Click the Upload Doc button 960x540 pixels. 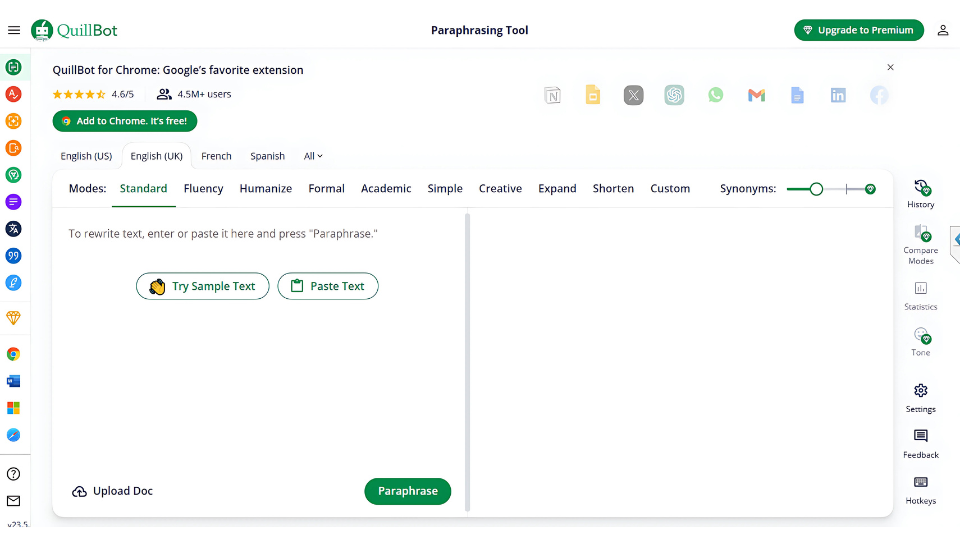pyautogui.click(x=113, y=491)
